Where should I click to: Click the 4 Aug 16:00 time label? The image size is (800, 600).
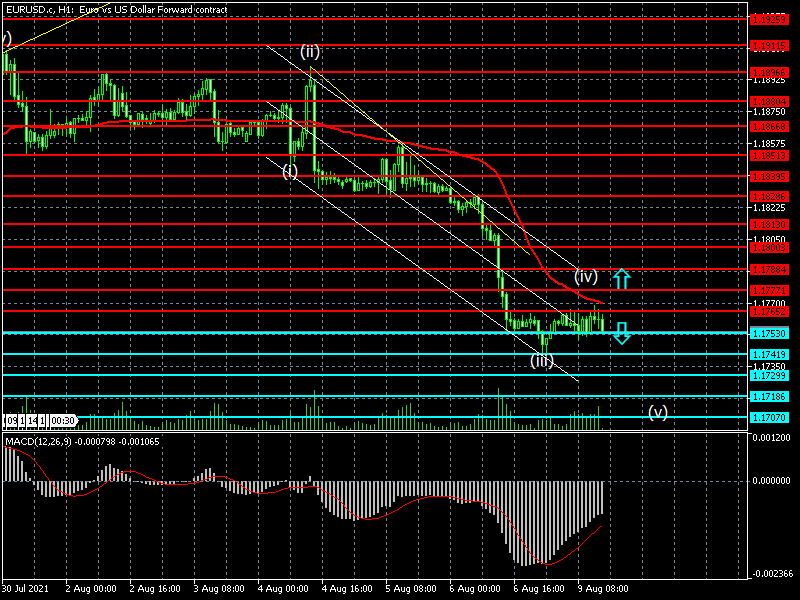[347, 588]
